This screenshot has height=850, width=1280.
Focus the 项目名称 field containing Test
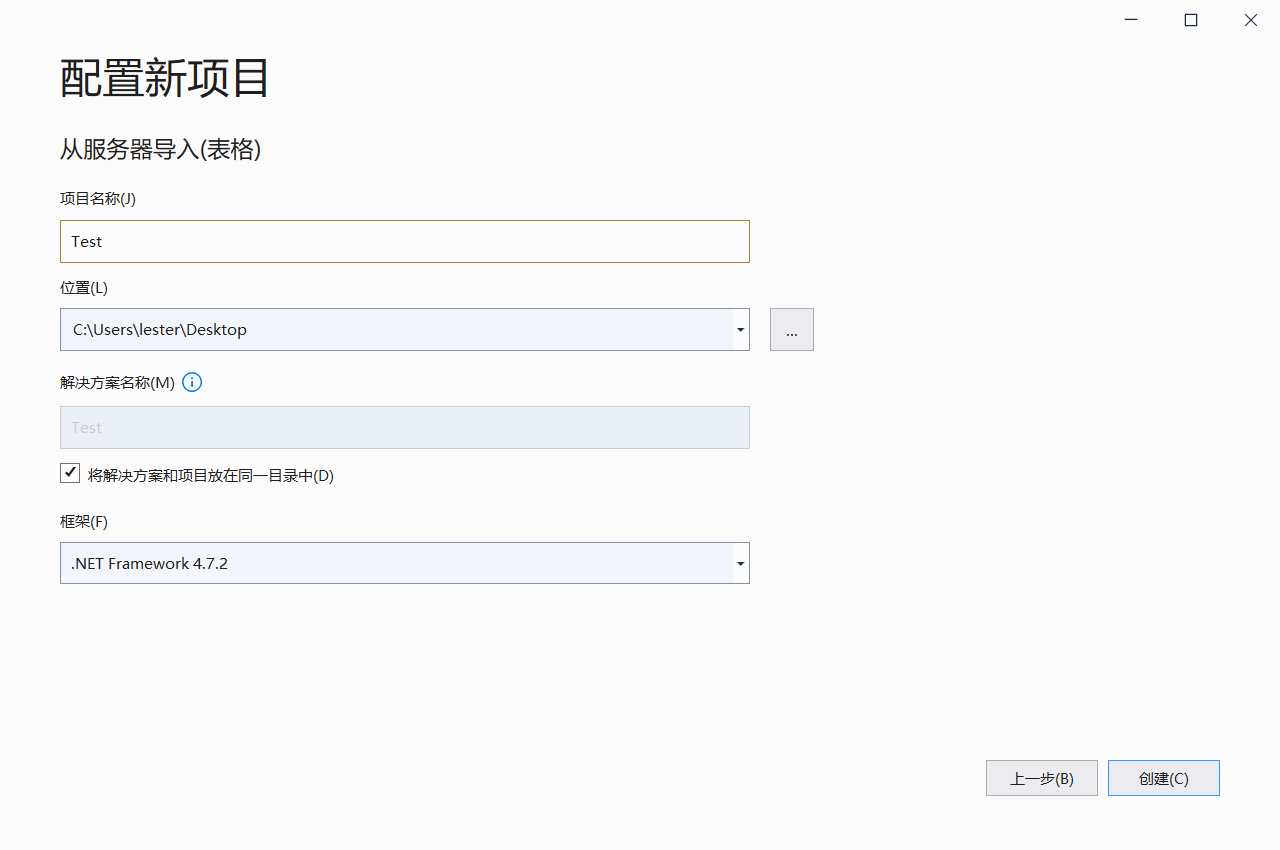(x=405, y=241)
